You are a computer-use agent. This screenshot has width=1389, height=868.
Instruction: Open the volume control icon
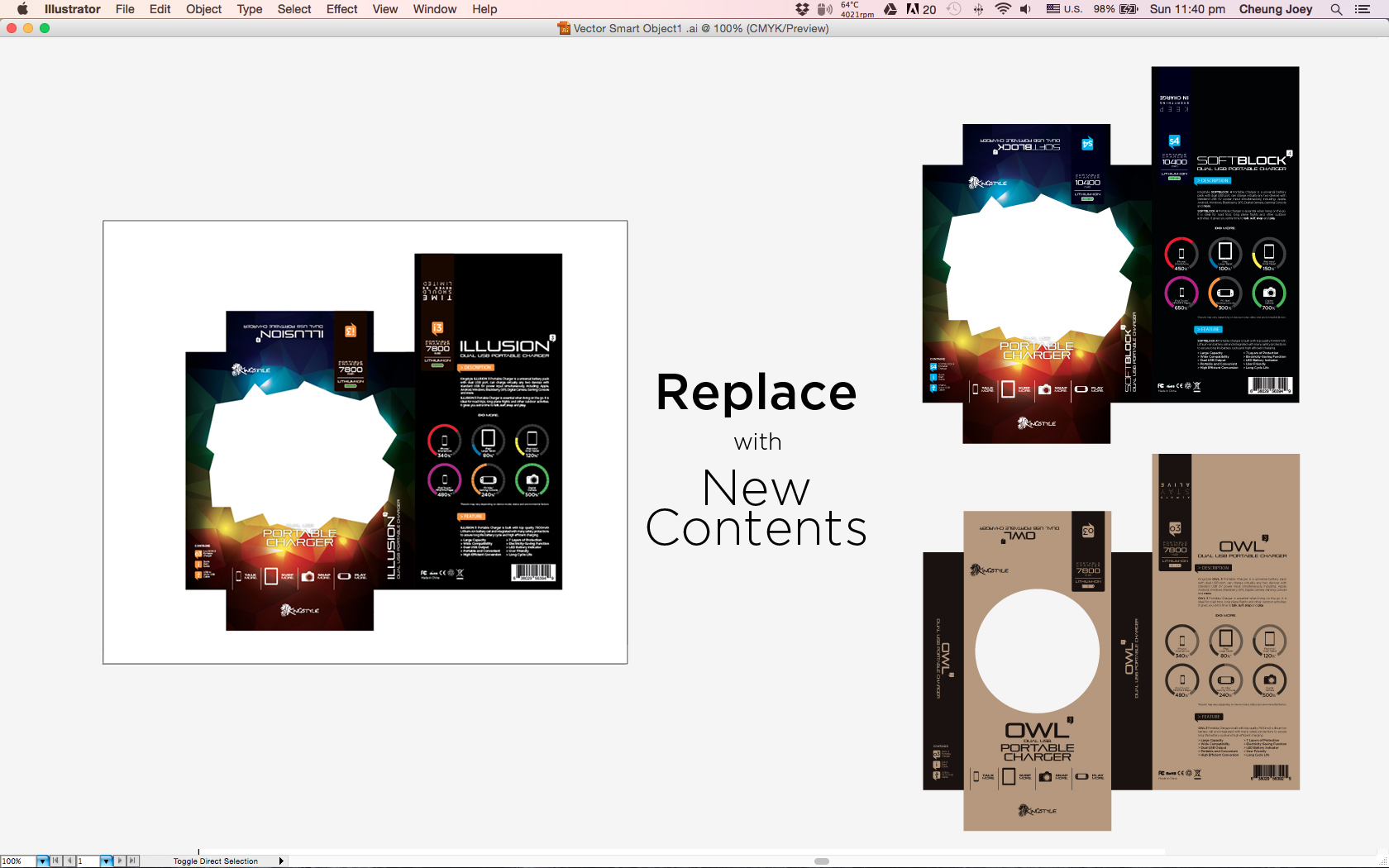point(1025,9)
